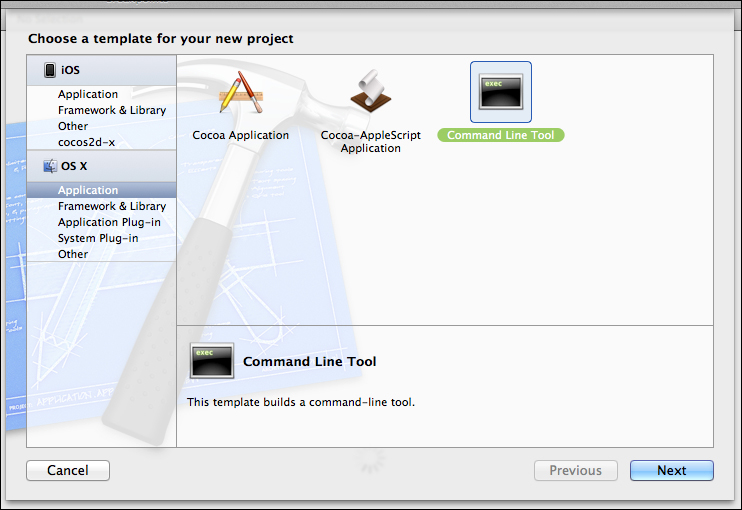
Task: Click the Cancel button
Action: click(x=68, y=470)
